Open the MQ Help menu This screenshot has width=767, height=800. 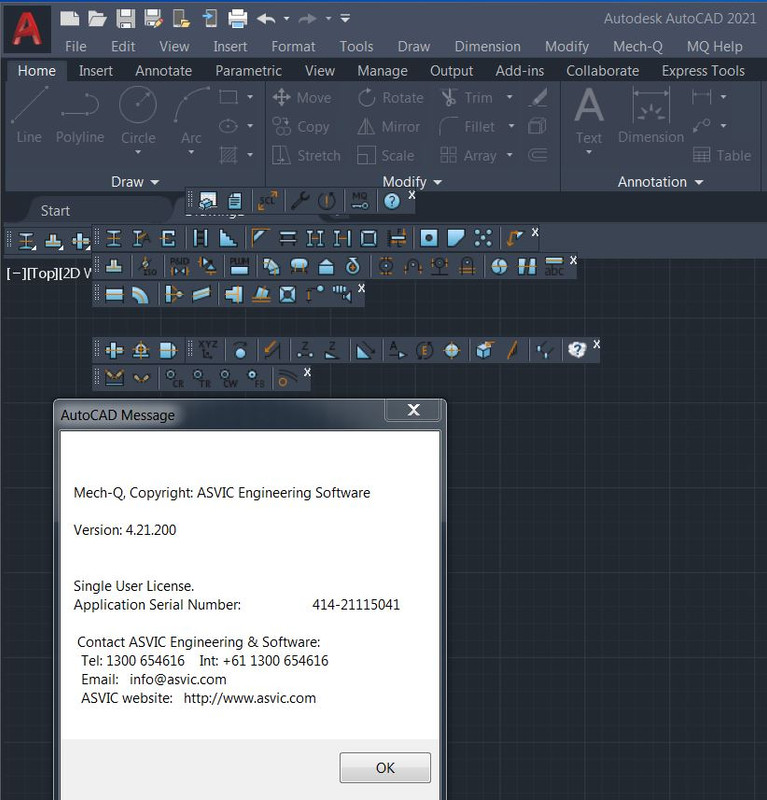pos(714,46)
